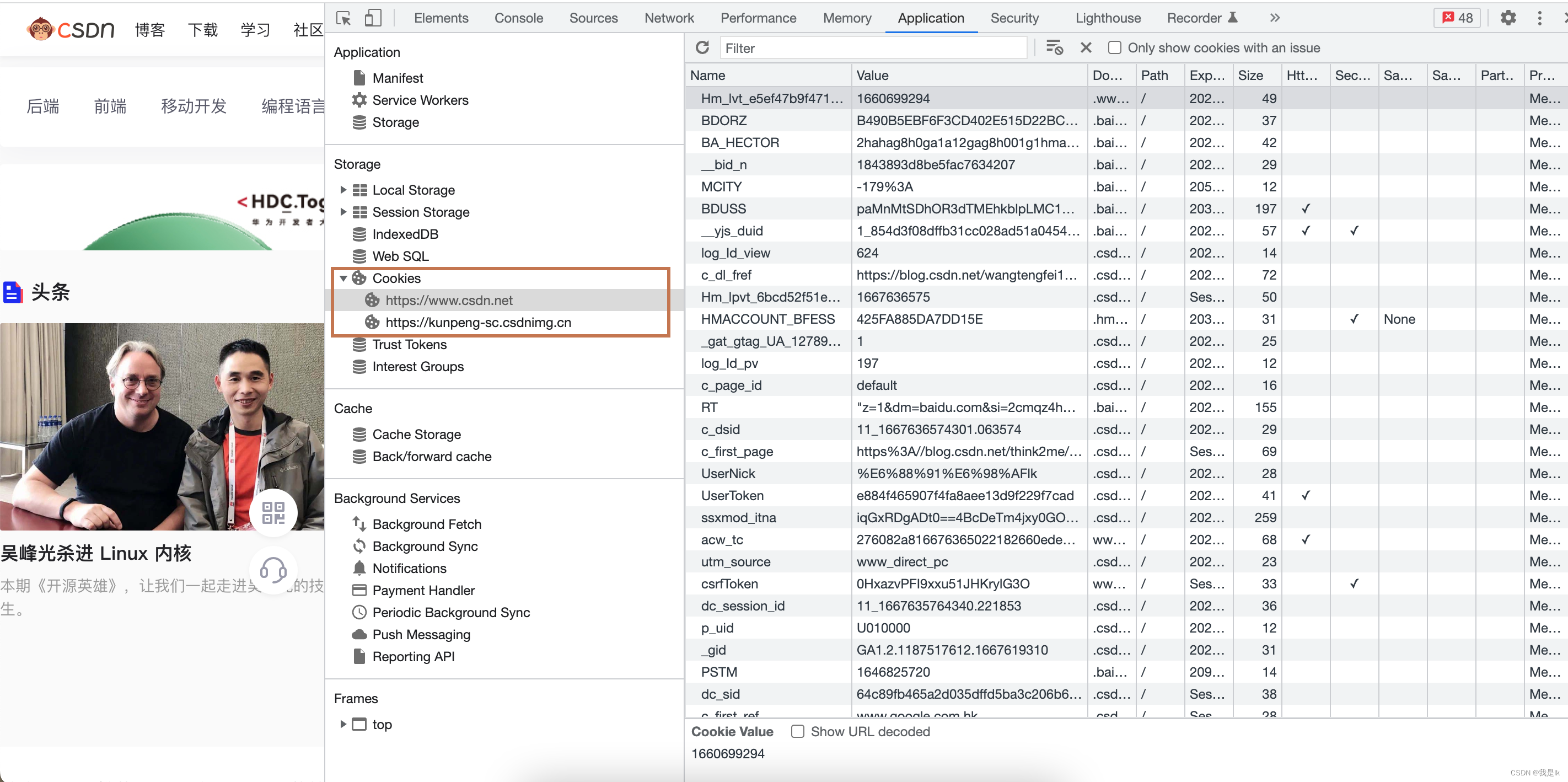1568x782 pixels.
Task: Switch to Recorder tab
Action: (1202, 18)
